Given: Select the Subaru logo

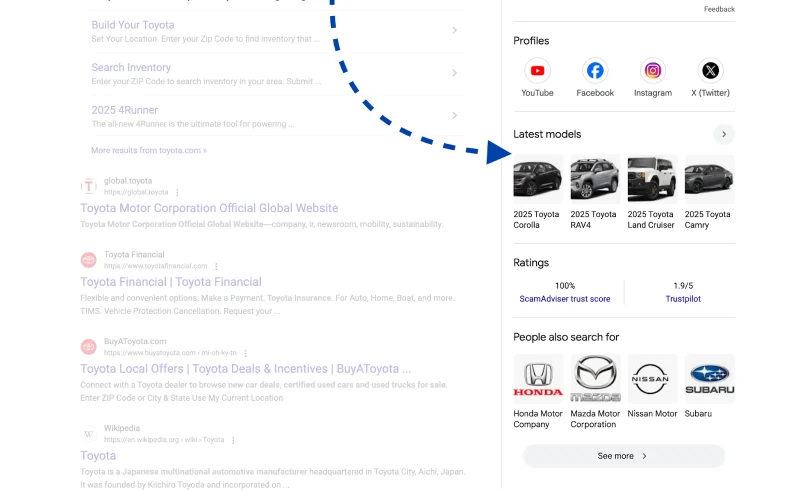Looking at the screenshot, I should [710, 379].
